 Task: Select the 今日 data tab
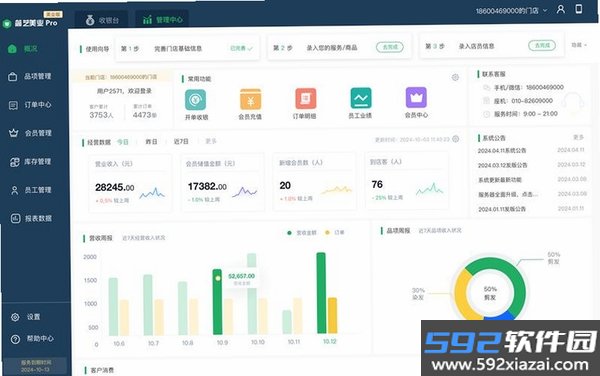point(122,142)
